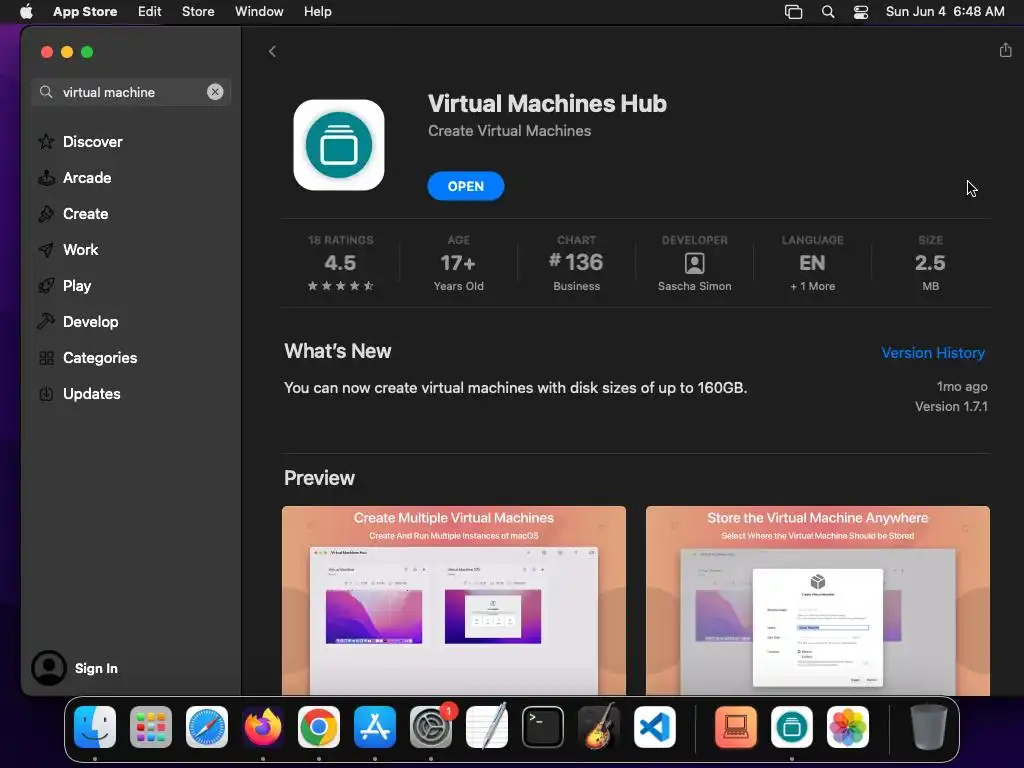Click the virtual machine search field
Viewport: 1024px width, 768px height.
131,92
